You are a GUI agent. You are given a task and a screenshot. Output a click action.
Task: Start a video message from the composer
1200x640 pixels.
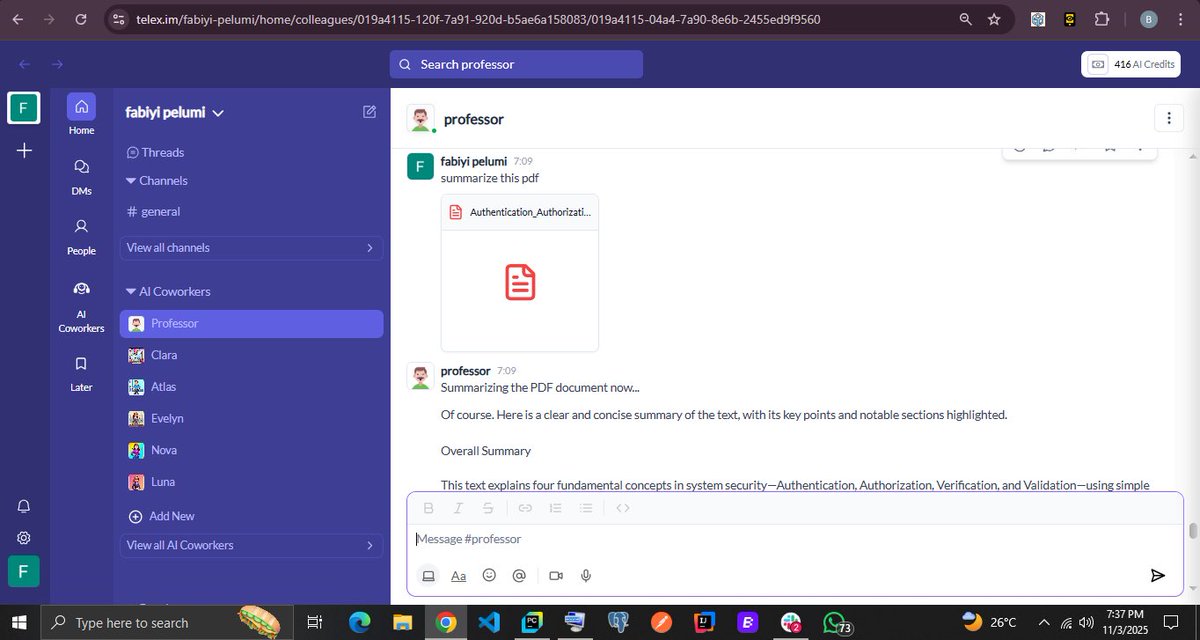[x=556, y=575]
